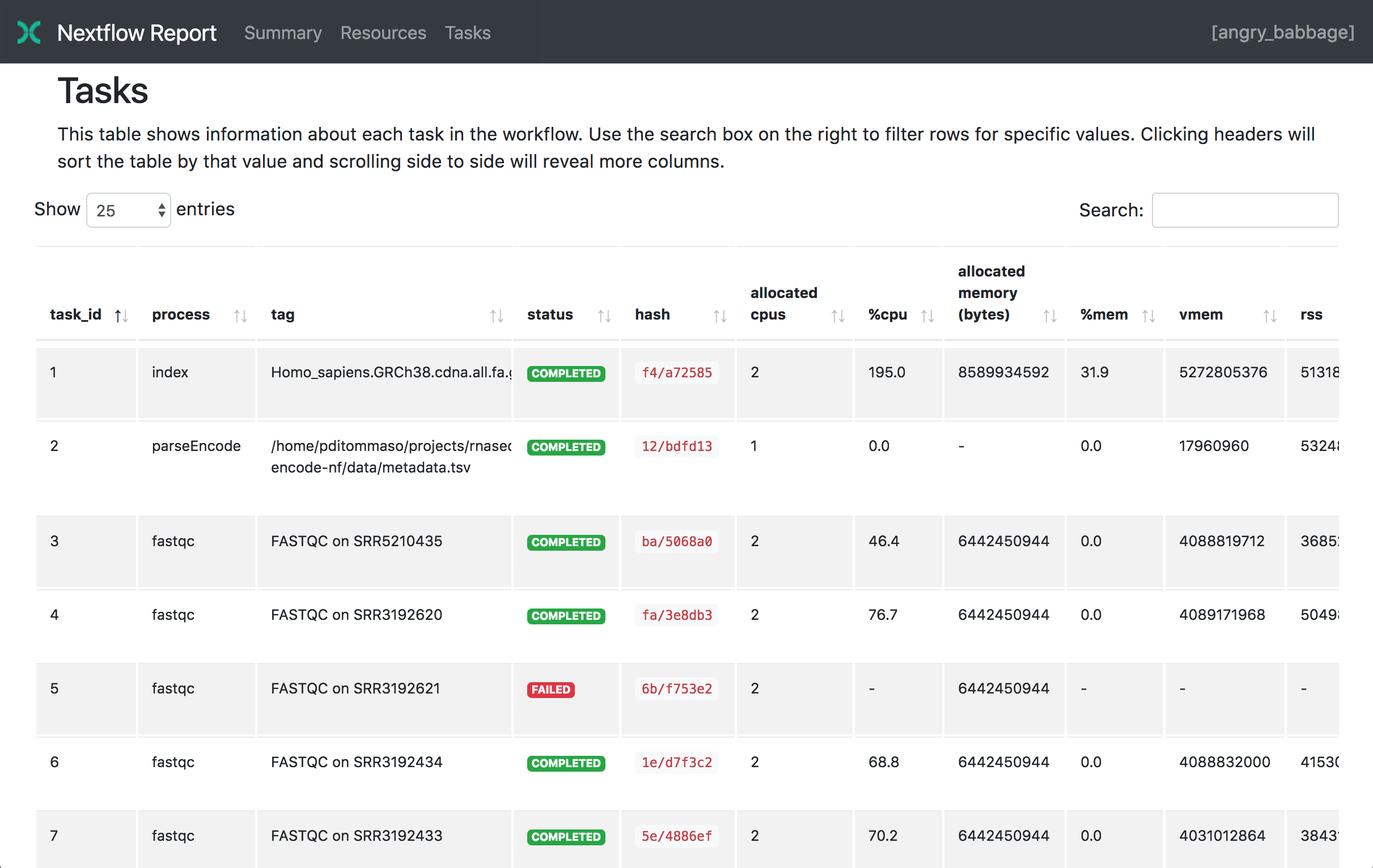Sort by hash column arrows icon
The height and width of the screenshot is (868, 1373).
(x=720, y=316)
